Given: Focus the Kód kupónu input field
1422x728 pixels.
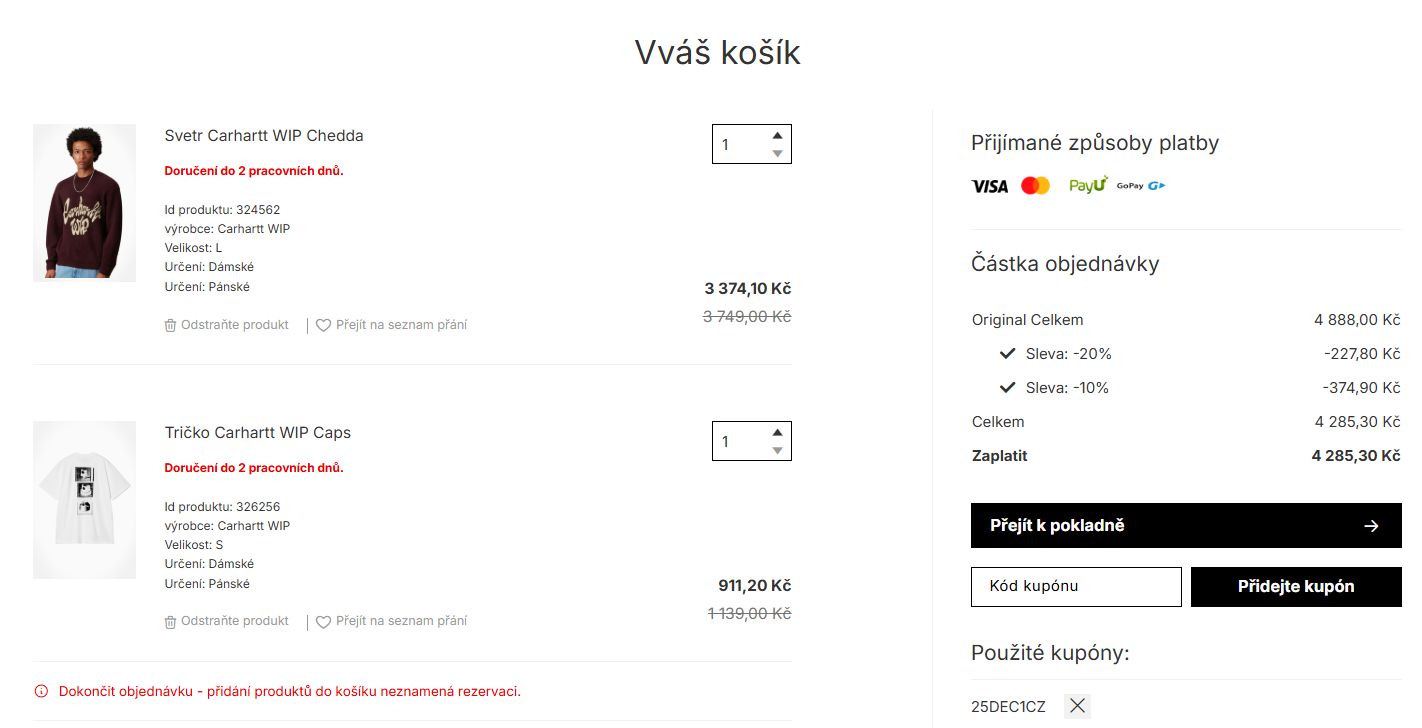Looking at the screenshot, I should pyautogui.click(x=1076, y=587).
